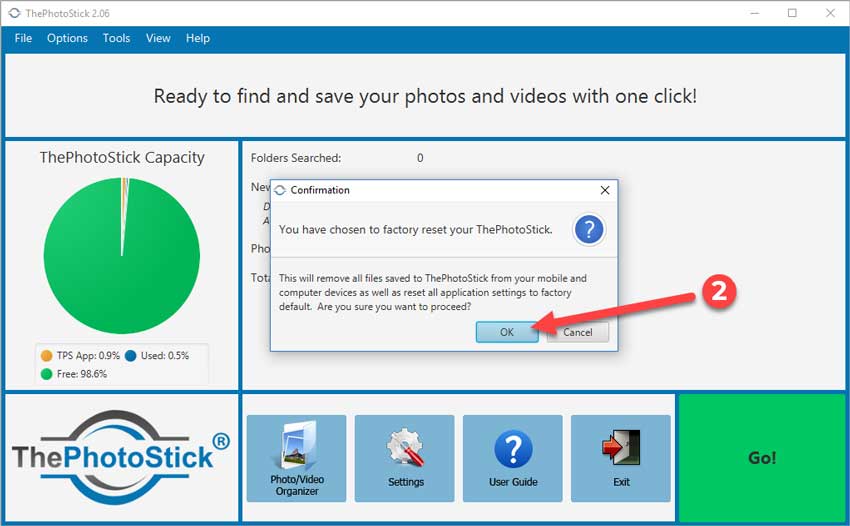Click the 'Folders Searched:' label
The width and height of the screenshot is (850, 526).
coord(296,158)
